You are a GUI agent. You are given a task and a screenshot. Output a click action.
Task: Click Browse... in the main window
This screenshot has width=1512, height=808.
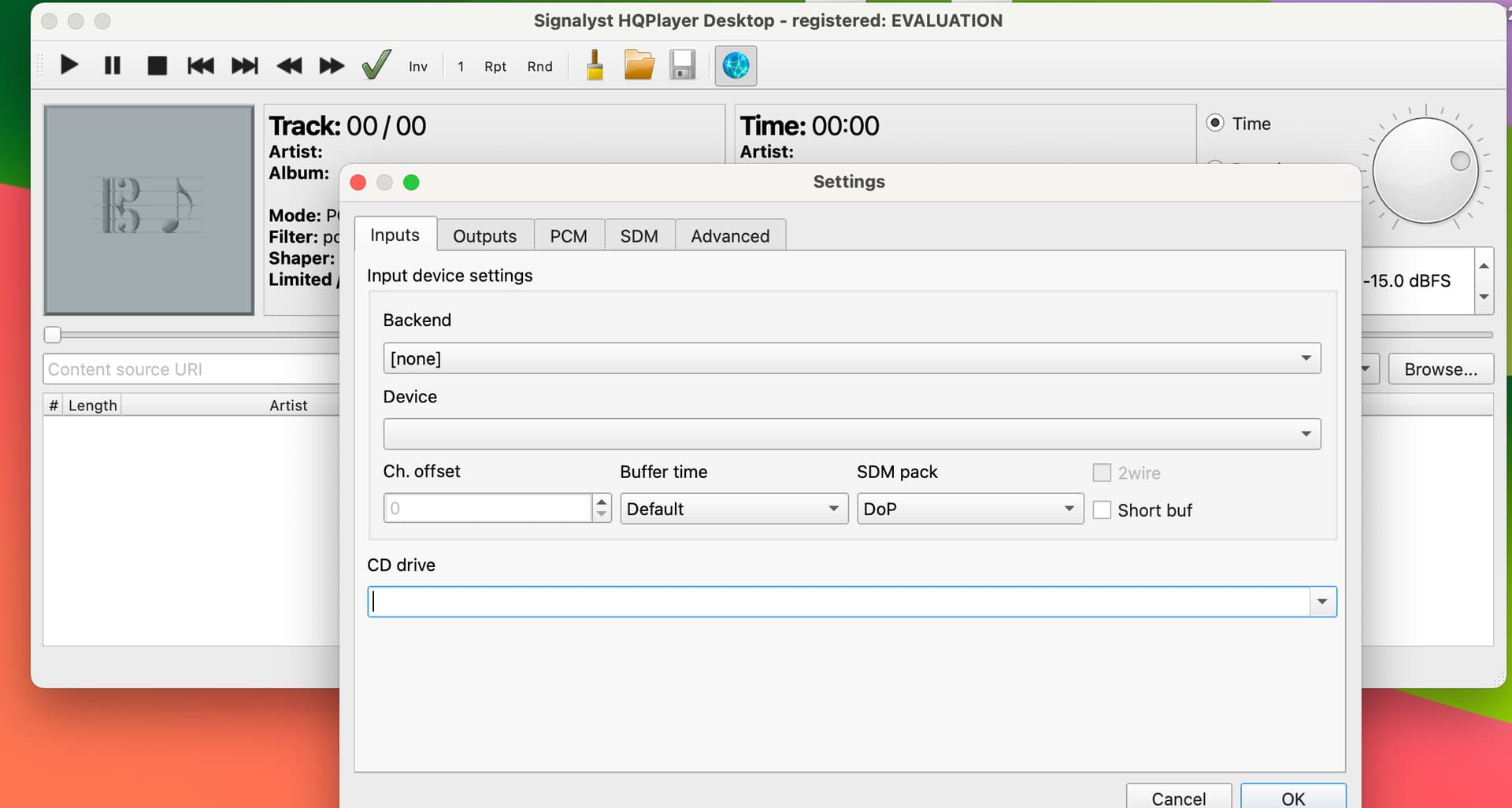pos(1440,369)
